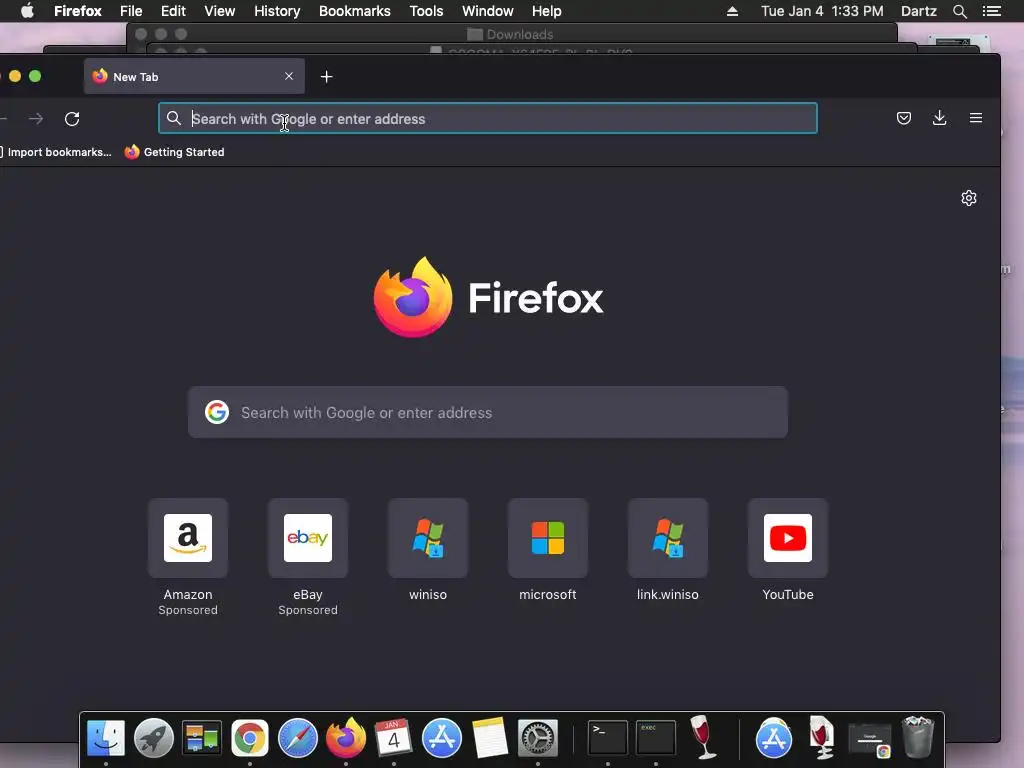Open System Preferences from dock
This screenshot has height=768, width=1024.
(537, 738)
